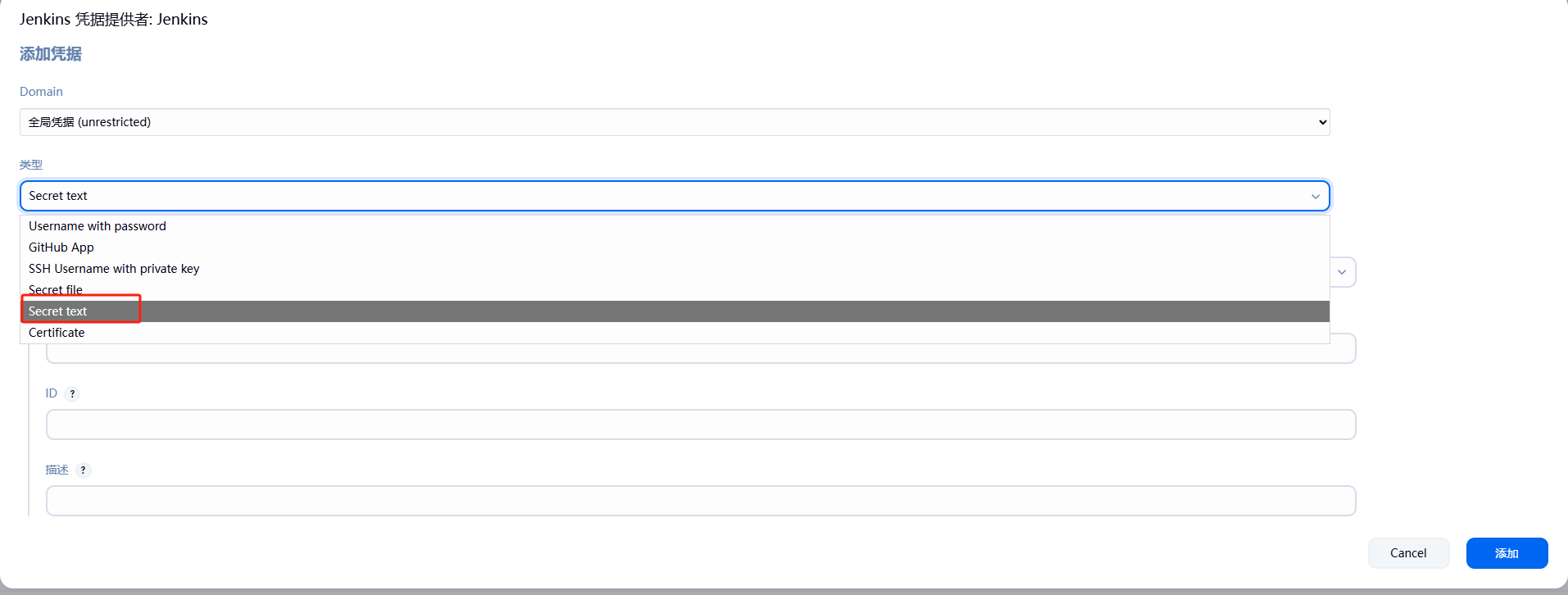Click the Domain field label
Viewport: 1568px width, 595px height.
(41, 92)
